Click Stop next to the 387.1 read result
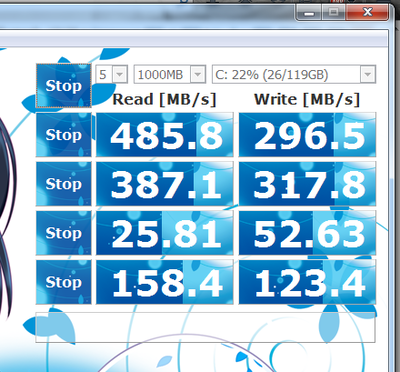Image resolution: width=400 pixels, height=372 pixels. [63, 184]
